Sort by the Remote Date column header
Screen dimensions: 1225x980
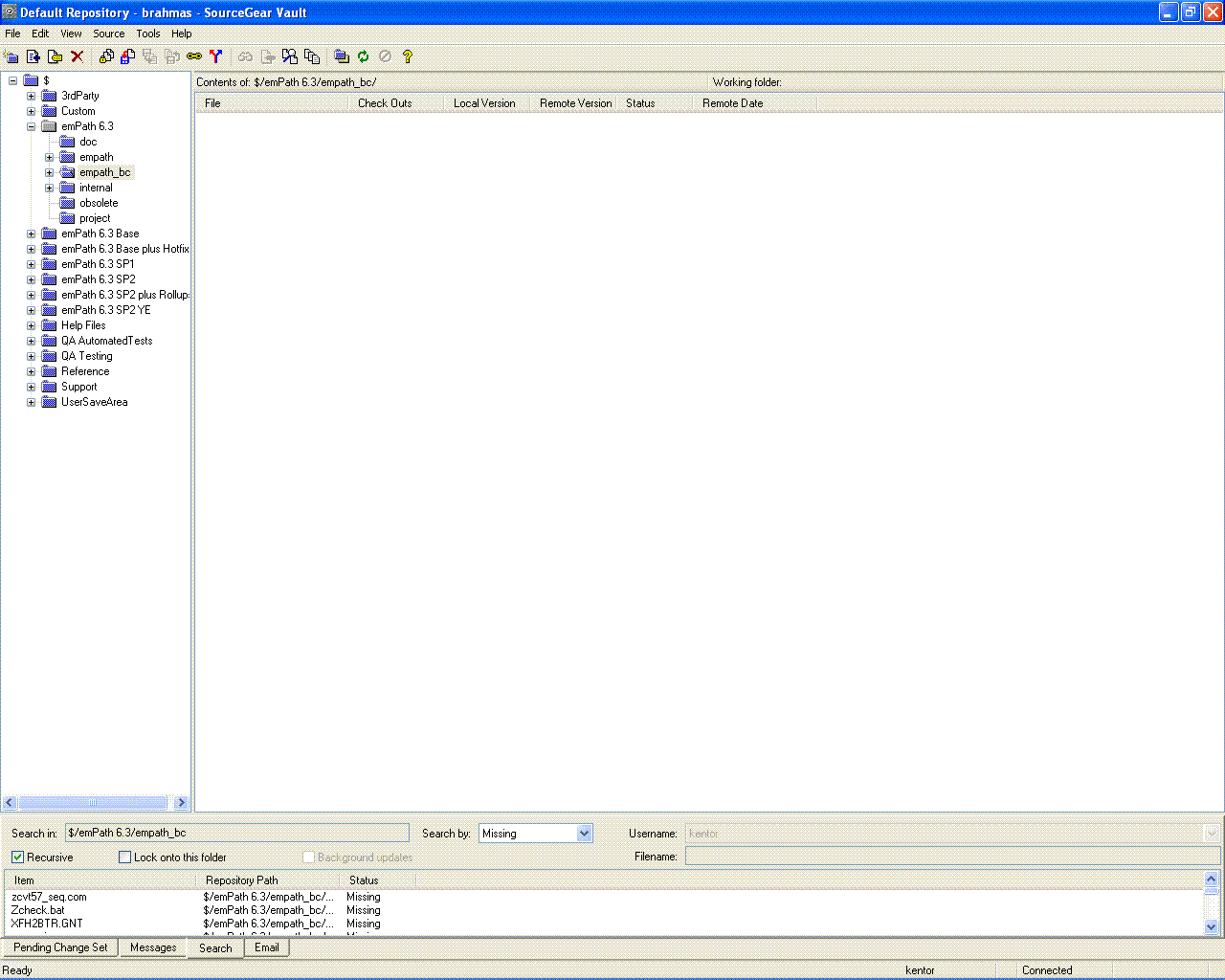click(x=755, y=103)
